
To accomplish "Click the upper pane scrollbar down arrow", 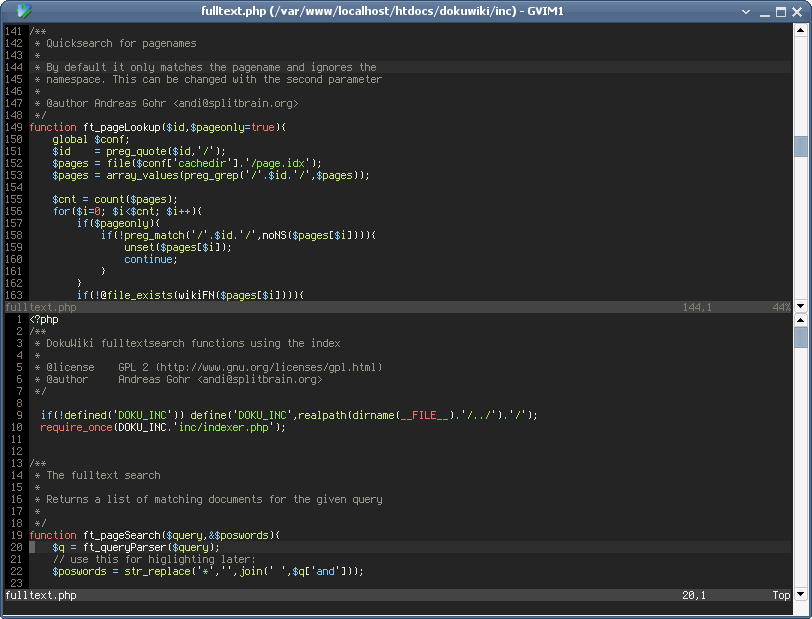I will [801, 306].
